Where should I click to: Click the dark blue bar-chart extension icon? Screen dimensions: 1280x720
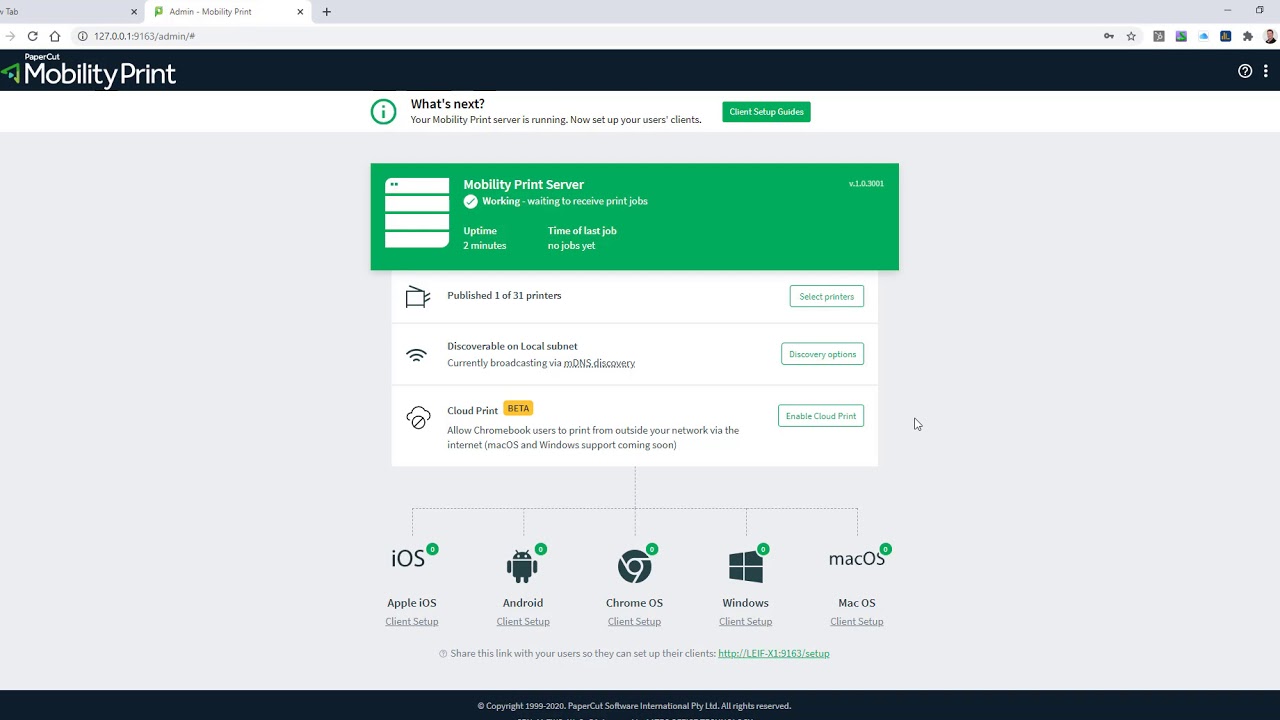1225,36
